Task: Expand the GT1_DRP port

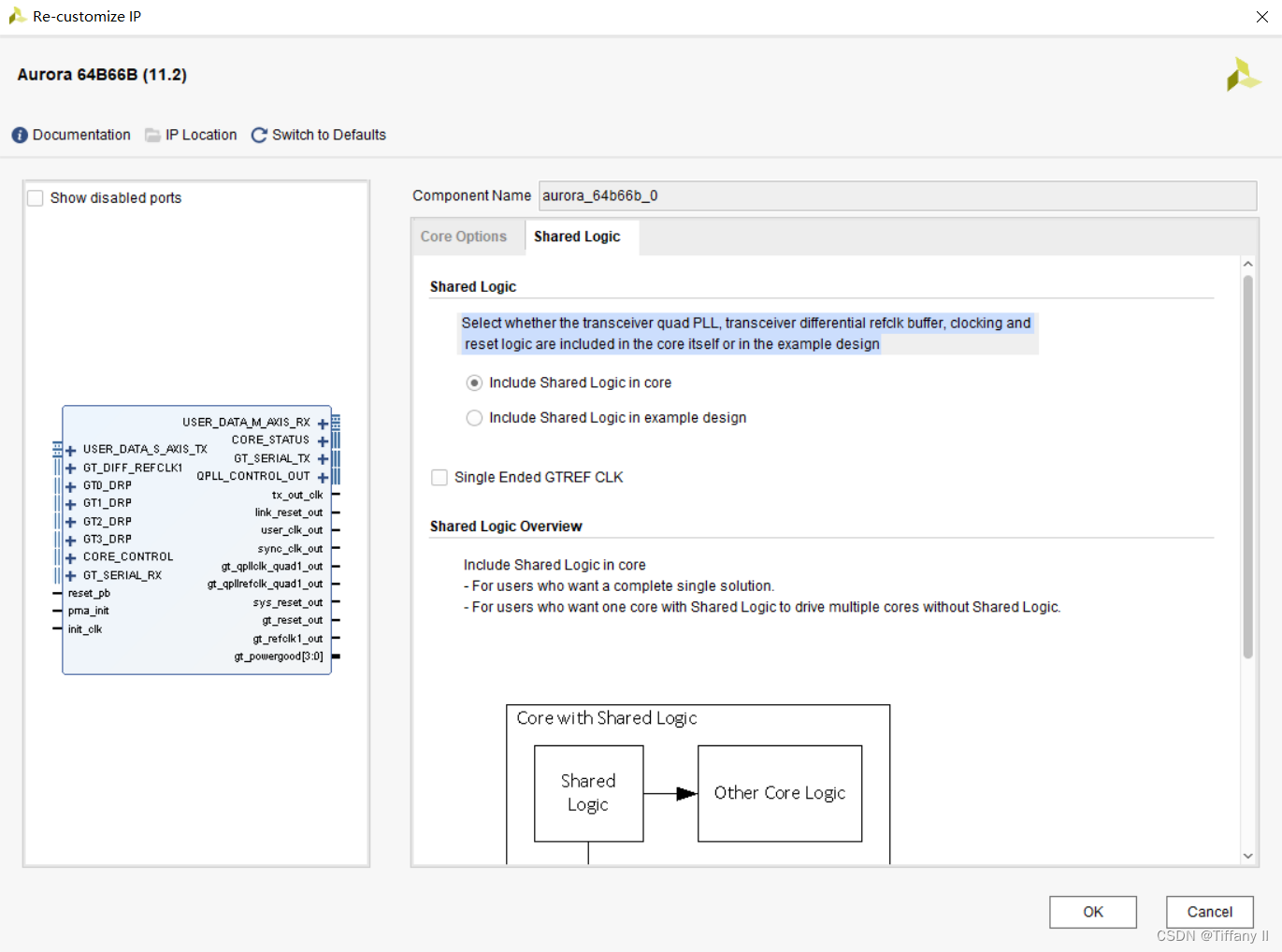Action: point(71,504)
